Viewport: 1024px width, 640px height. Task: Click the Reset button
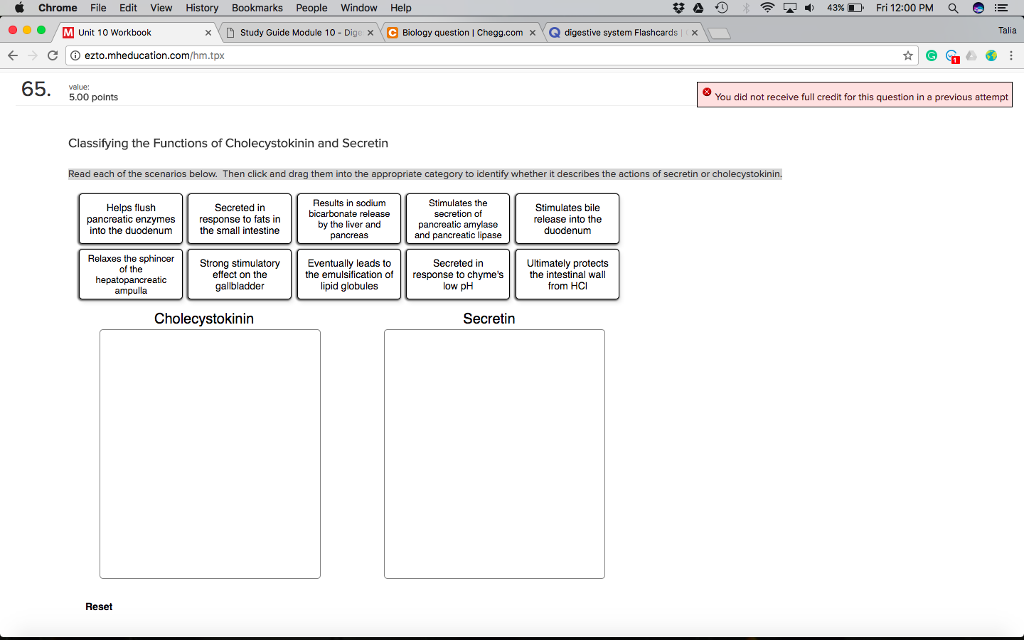97,606
